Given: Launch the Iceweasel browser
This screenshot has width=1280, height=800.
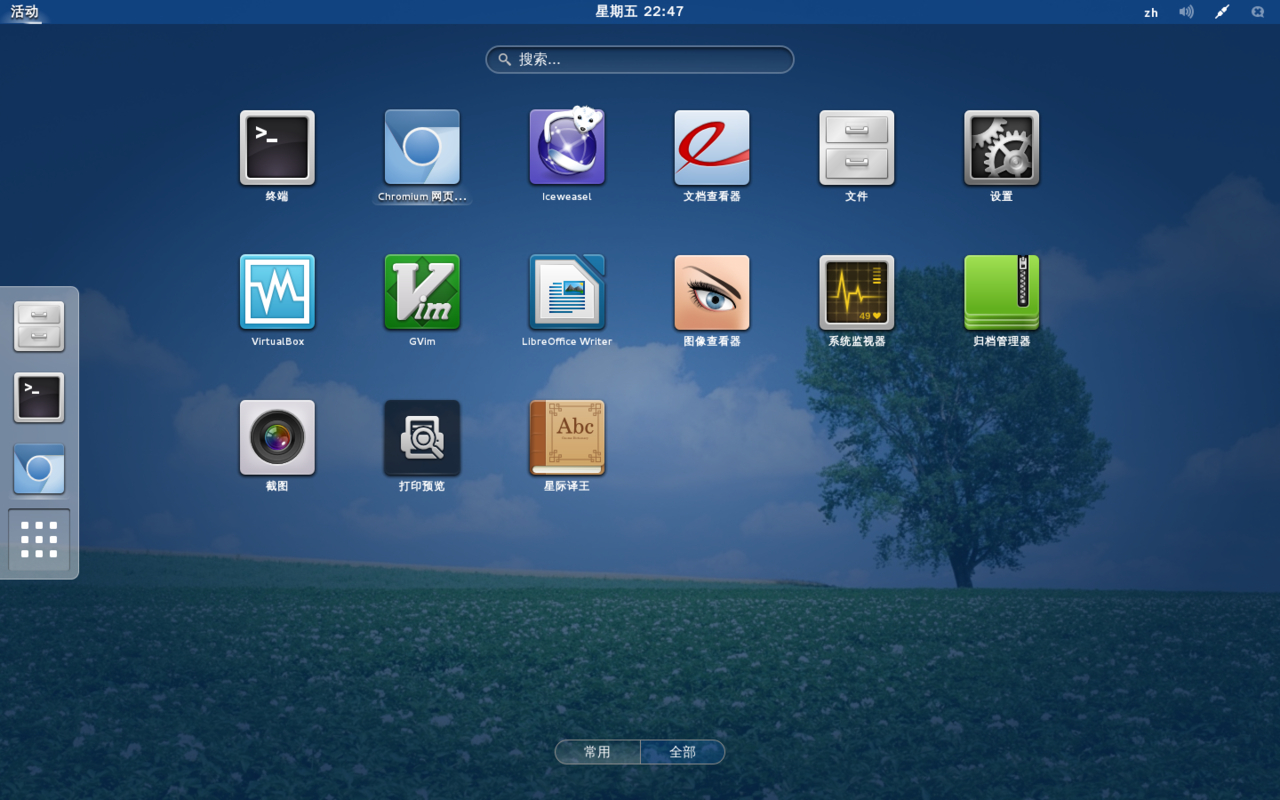Looking at the screenshot, I should tap(567, 148).
